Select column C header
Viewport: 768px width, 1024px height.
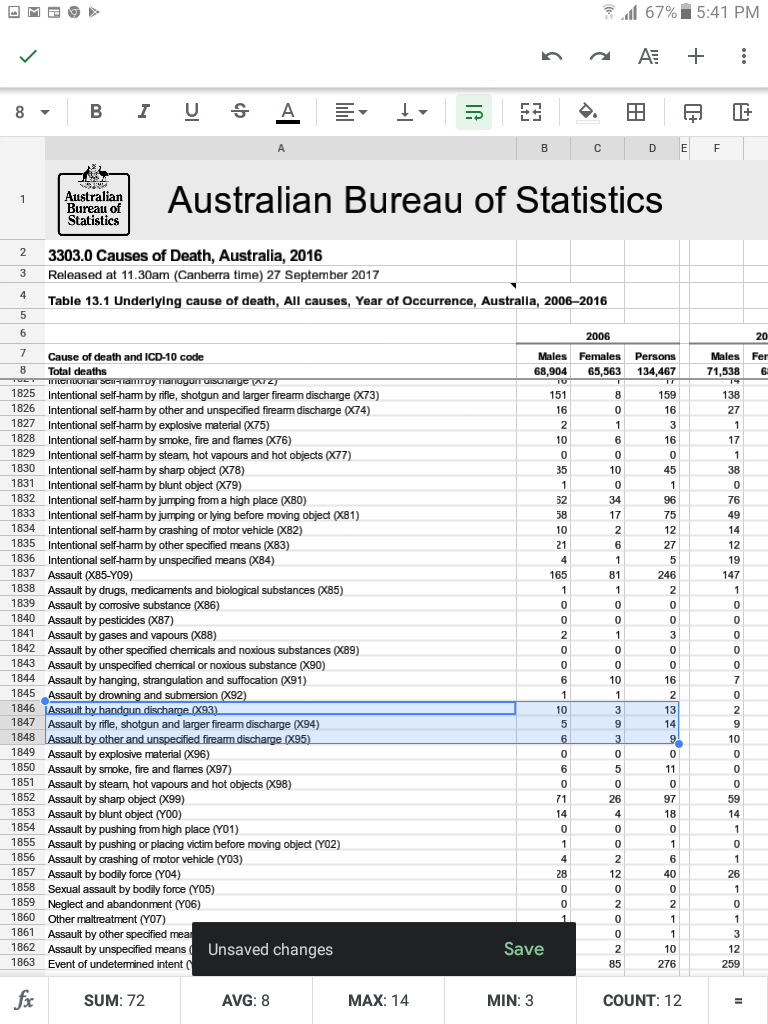pos(598,148)
